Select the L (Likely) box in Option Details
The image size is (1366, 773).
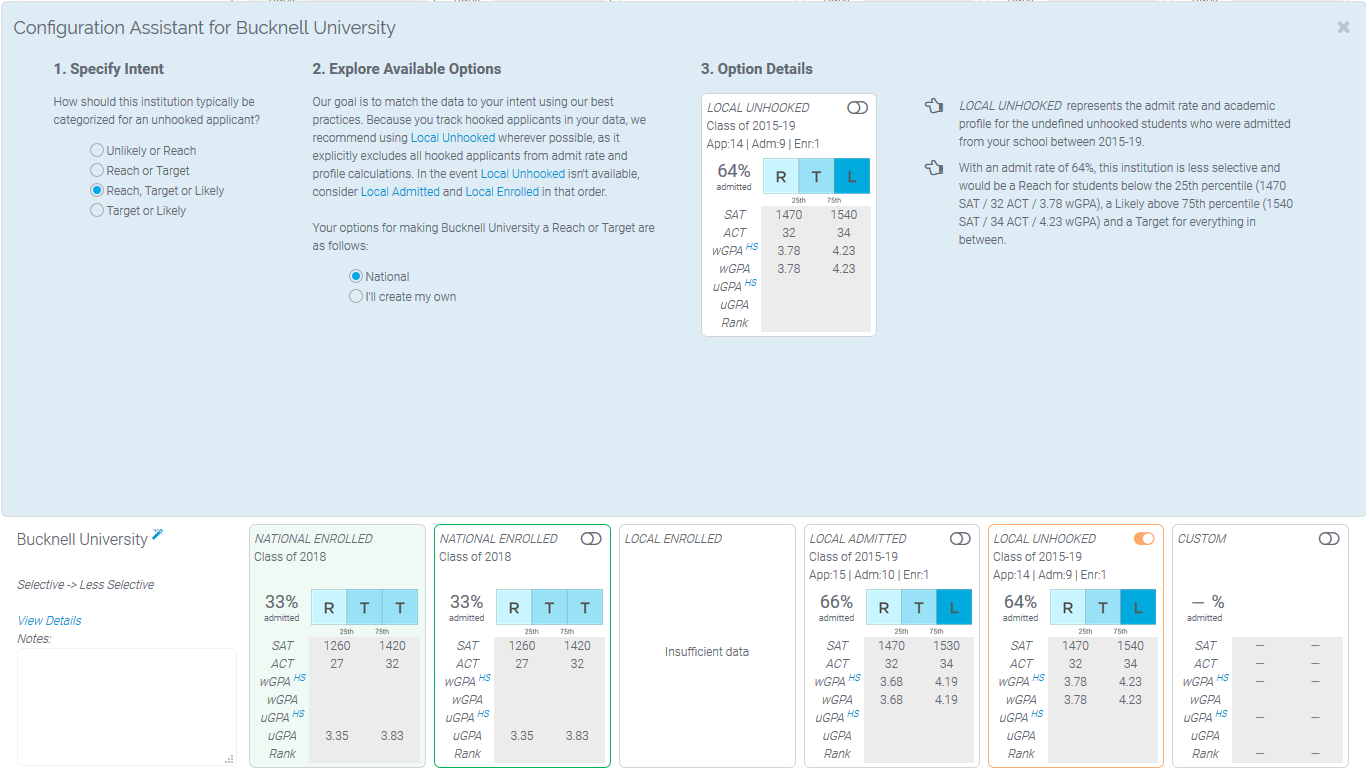tap(852, 176)
